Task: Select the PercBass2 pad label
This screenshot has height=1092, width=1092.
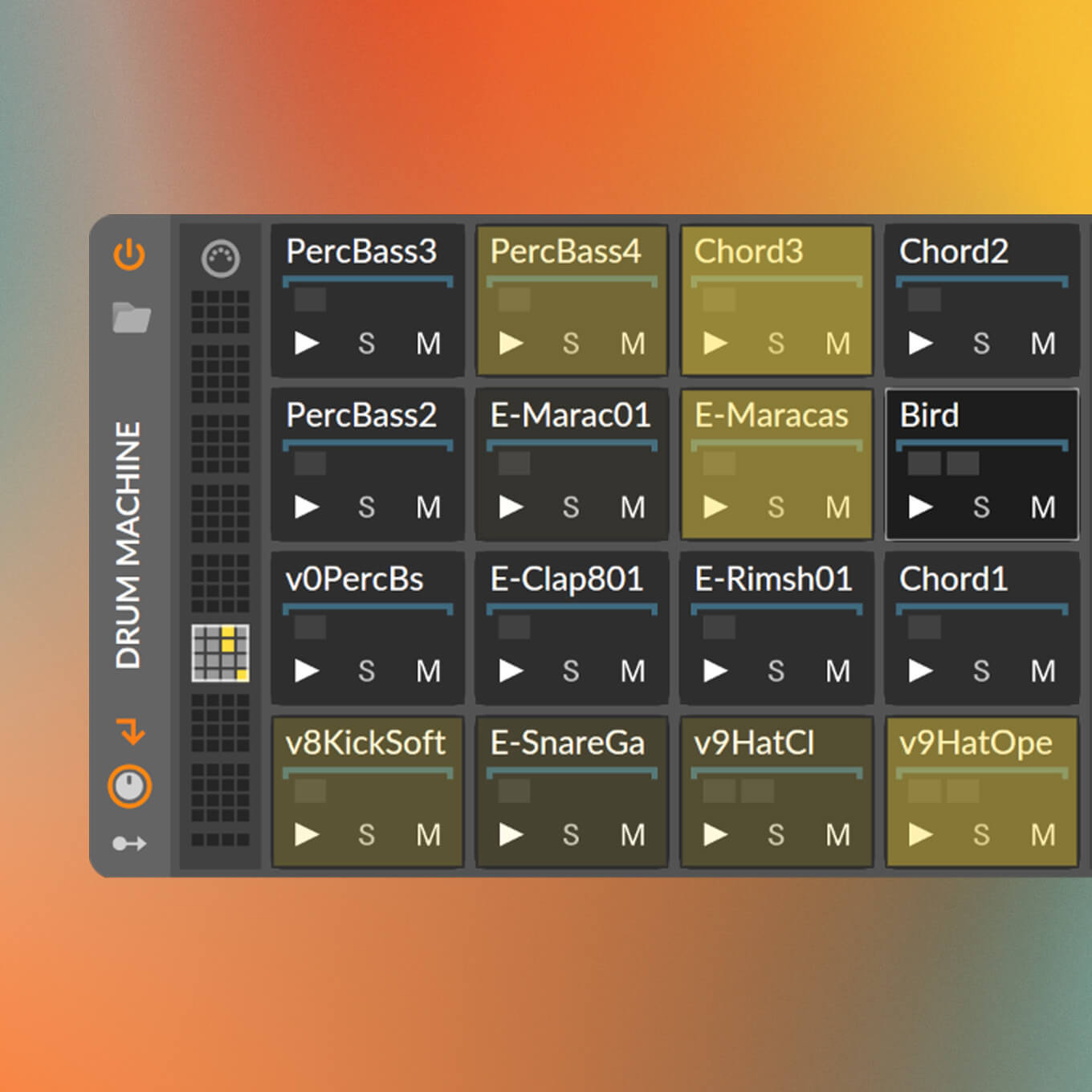Action: click(x=361, y=415)
